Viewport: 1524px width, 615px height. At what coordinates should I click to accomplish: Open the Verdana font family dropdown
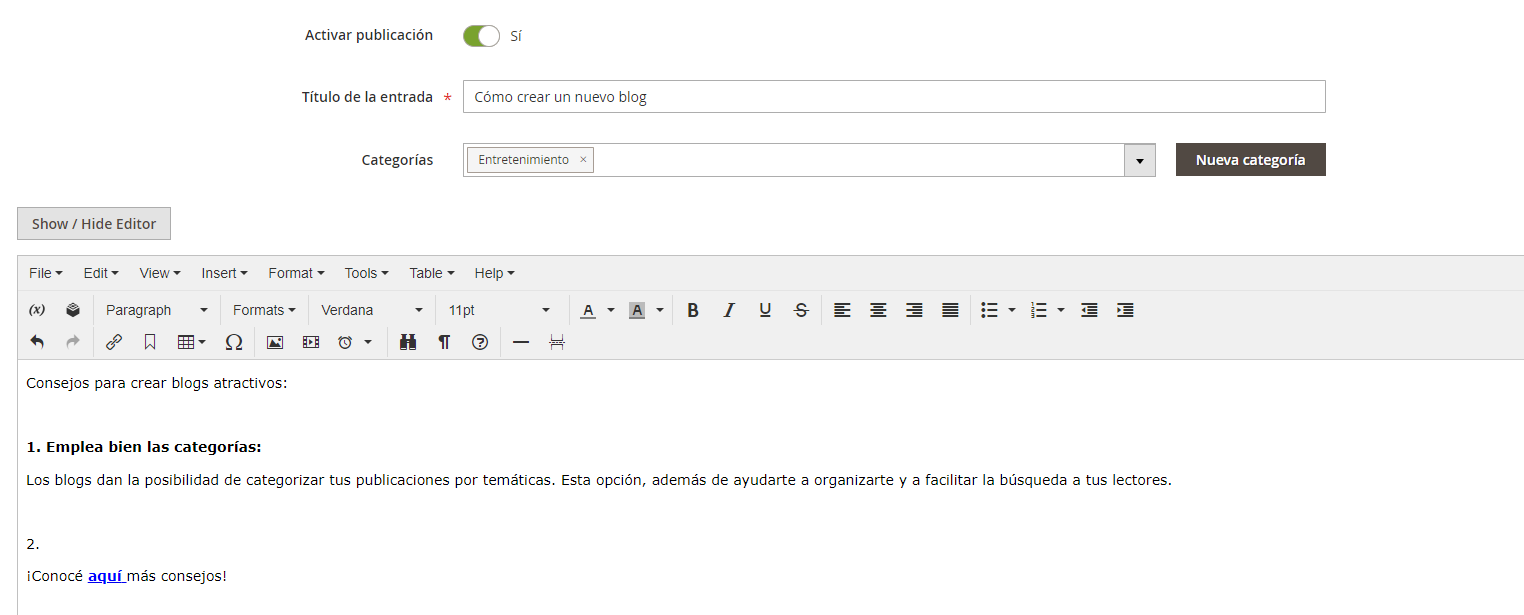point(370,310)
